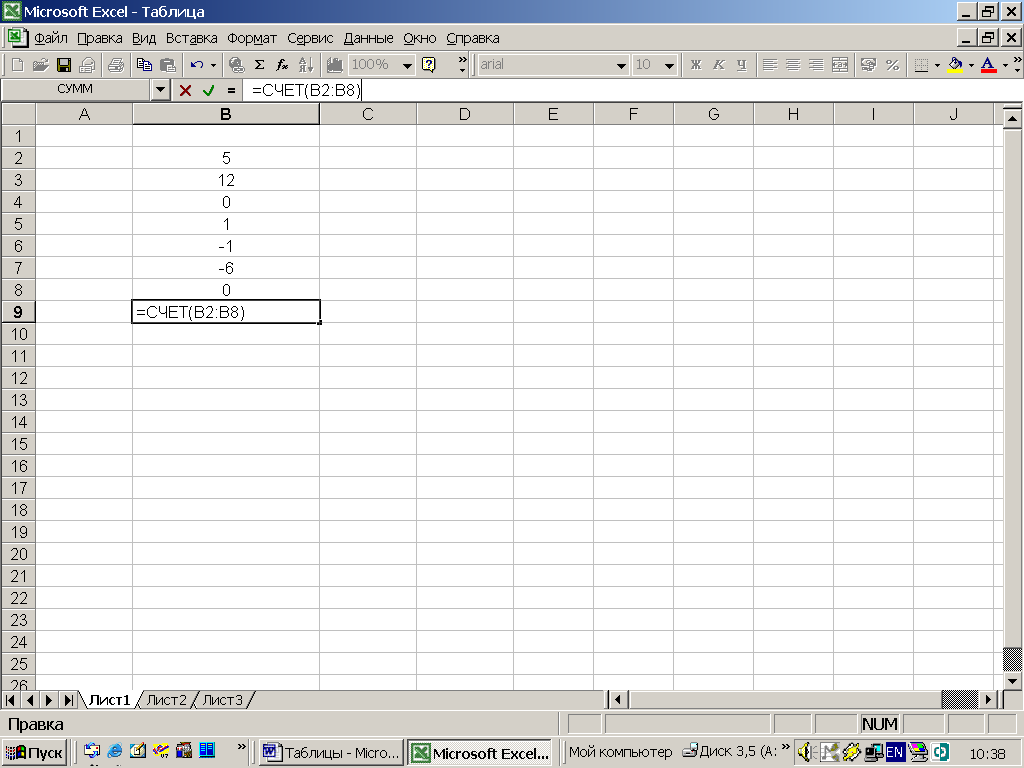Toggle underline formatting (Ч)
The height and width of the screenshot is (768, 1024).
point(741,65)
